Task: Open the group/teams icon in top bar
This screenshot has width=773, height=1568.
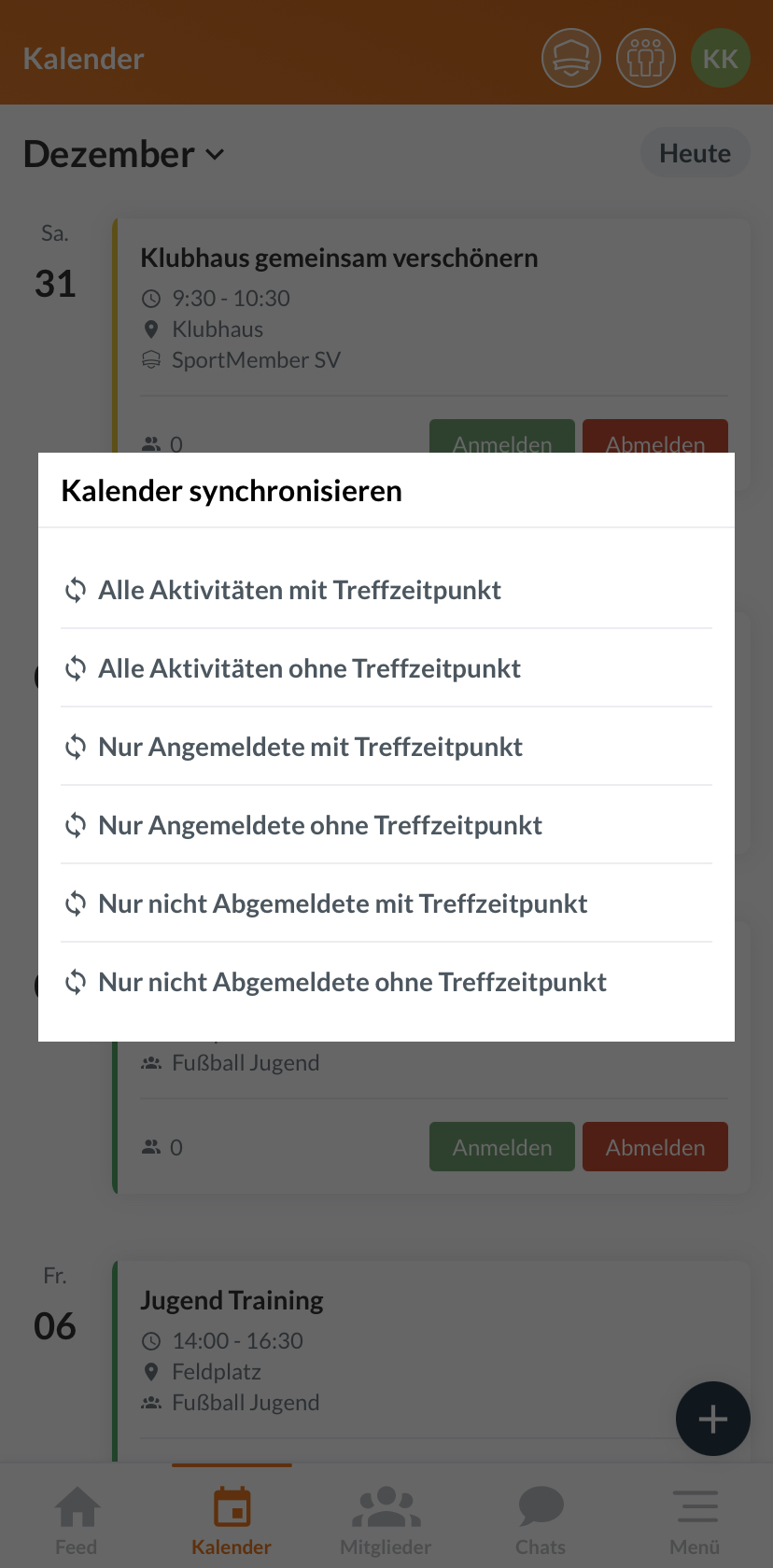Action: (x=645, y=57)
